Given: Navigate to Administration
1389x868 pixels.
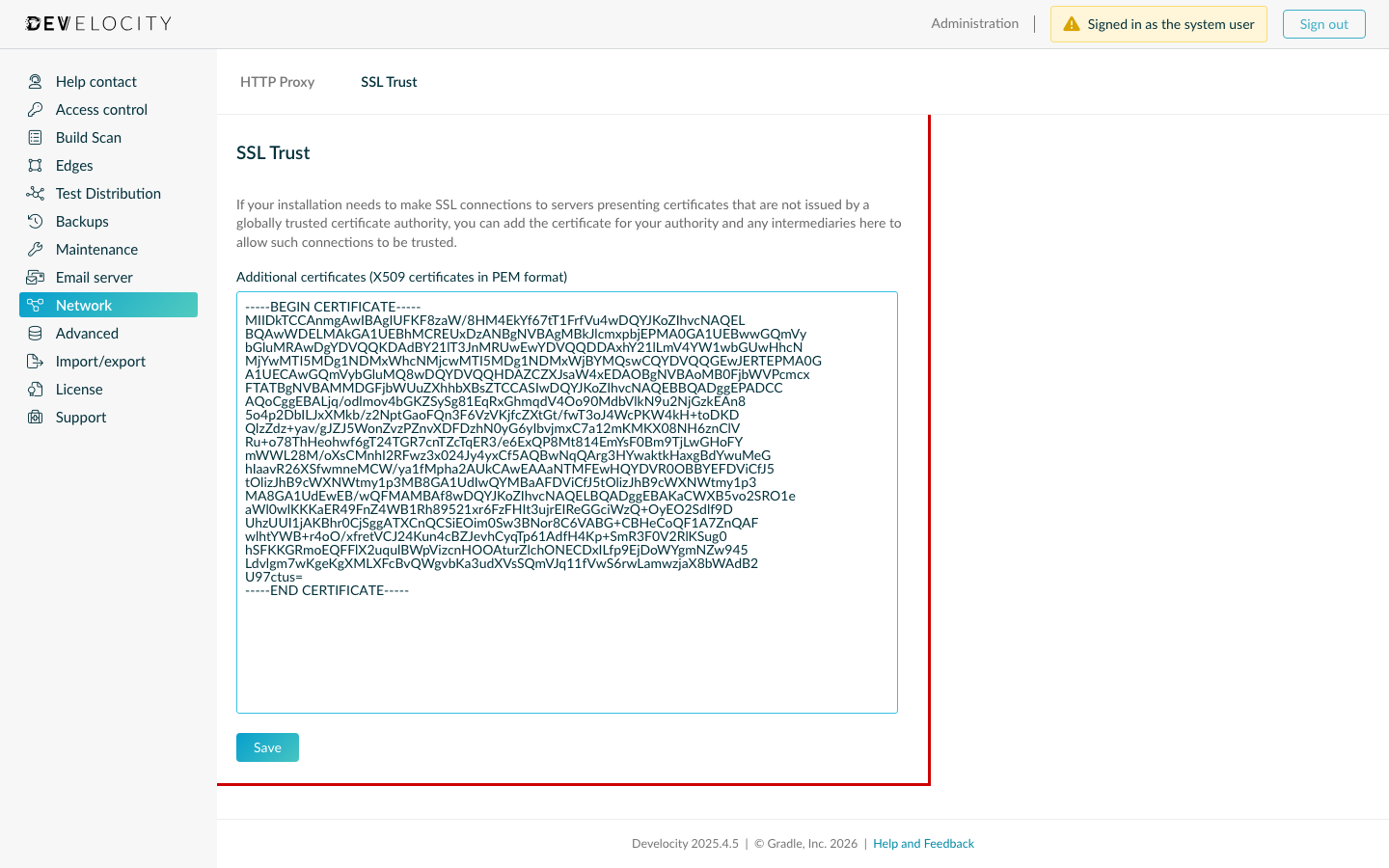Looking at the screenshot, I should pos(974,23).
